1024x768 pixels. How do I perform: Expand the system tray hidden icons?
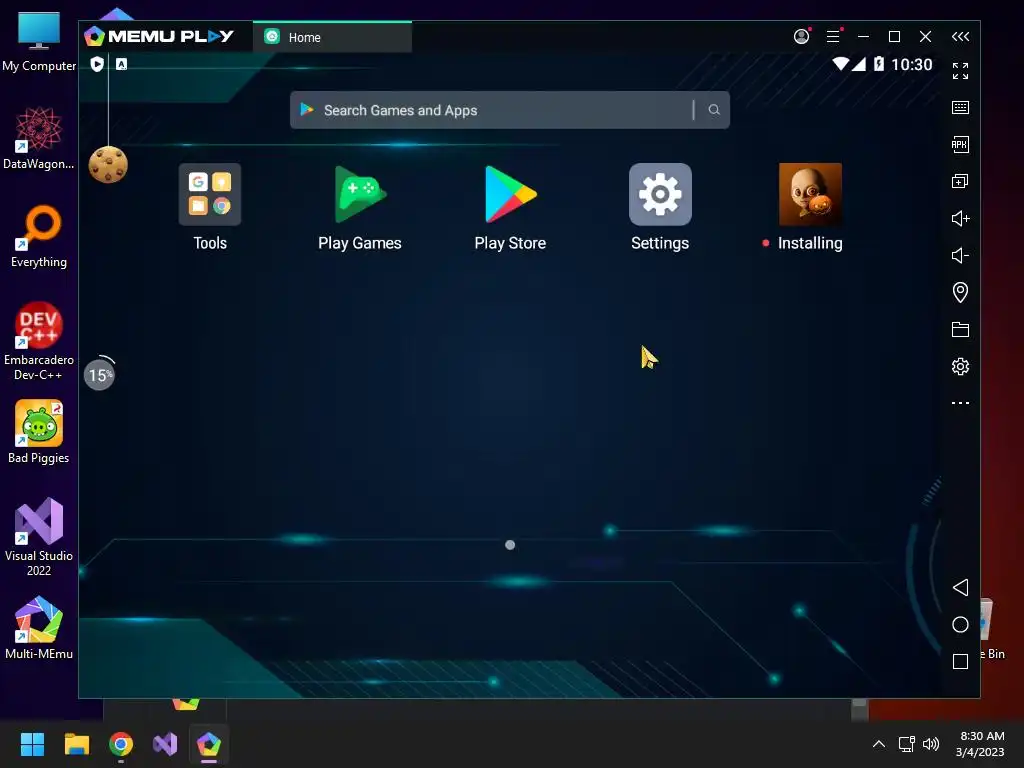[x=879, y=744]
